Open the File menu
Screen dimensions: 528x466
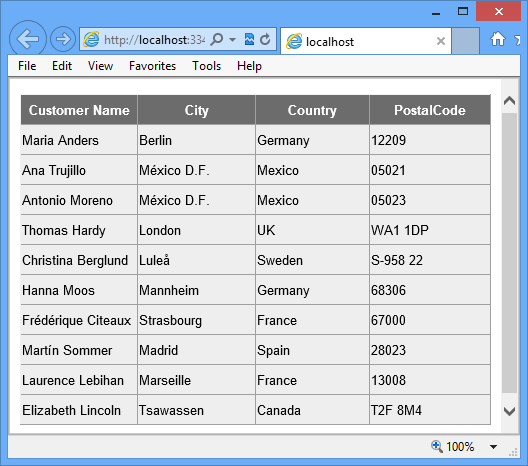(x=27, y=66)
